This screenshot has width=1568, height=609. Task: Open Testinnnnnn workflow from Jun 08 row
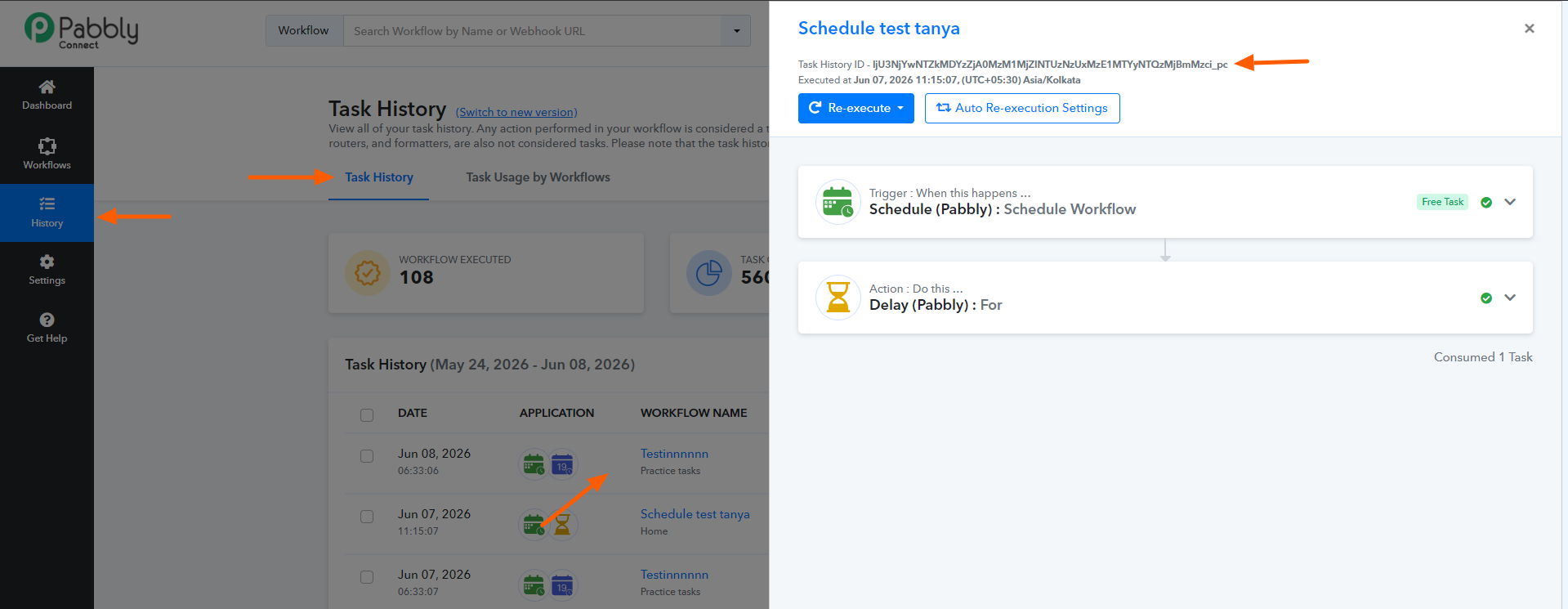click(x=674, y=454)
